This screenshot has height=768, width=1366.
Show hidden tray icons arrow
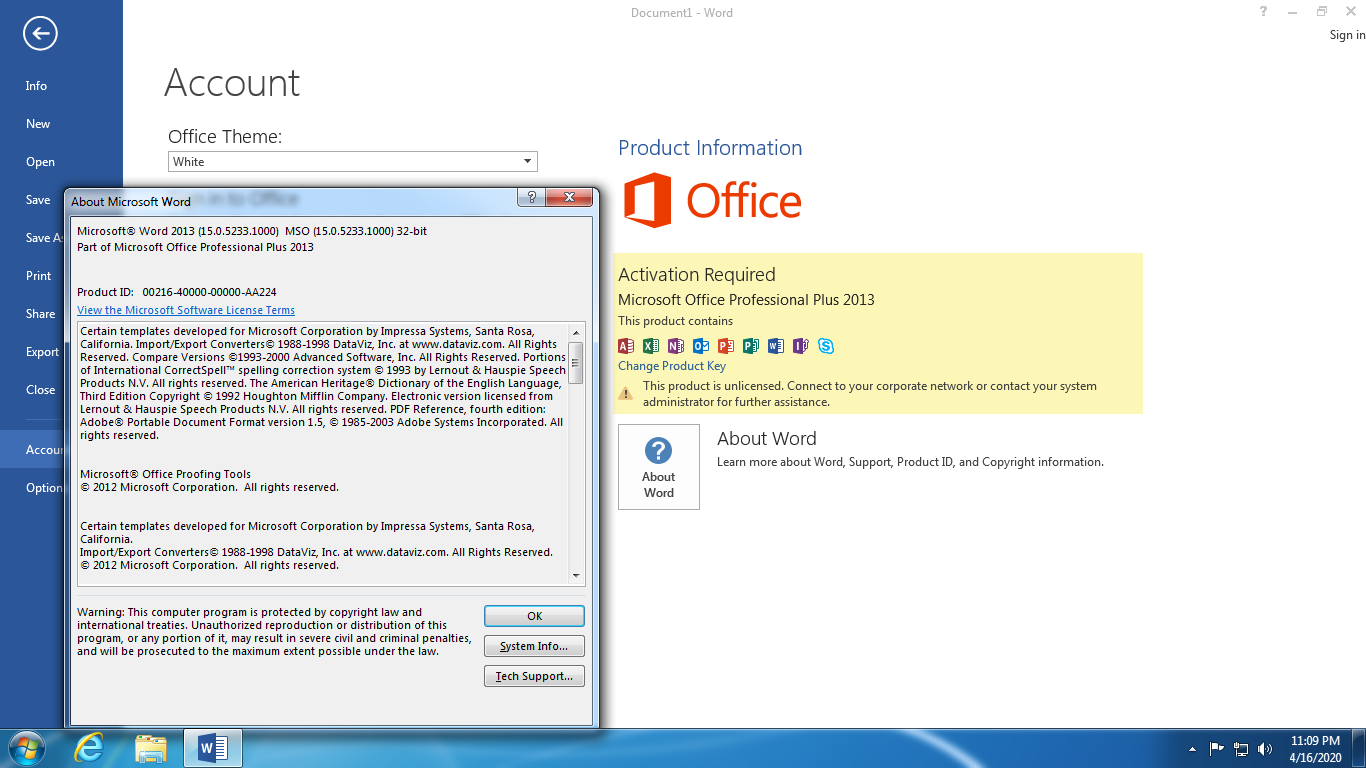coord(1192,748)
